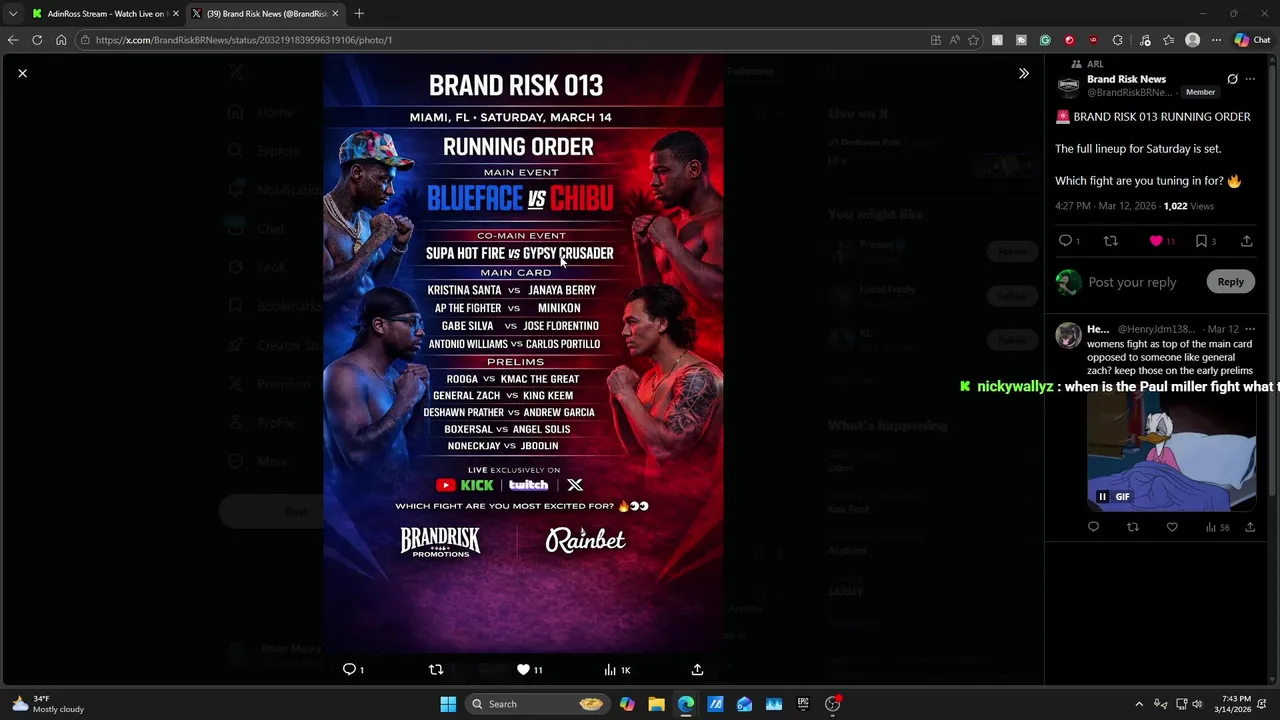Go to browser home page

61,40
